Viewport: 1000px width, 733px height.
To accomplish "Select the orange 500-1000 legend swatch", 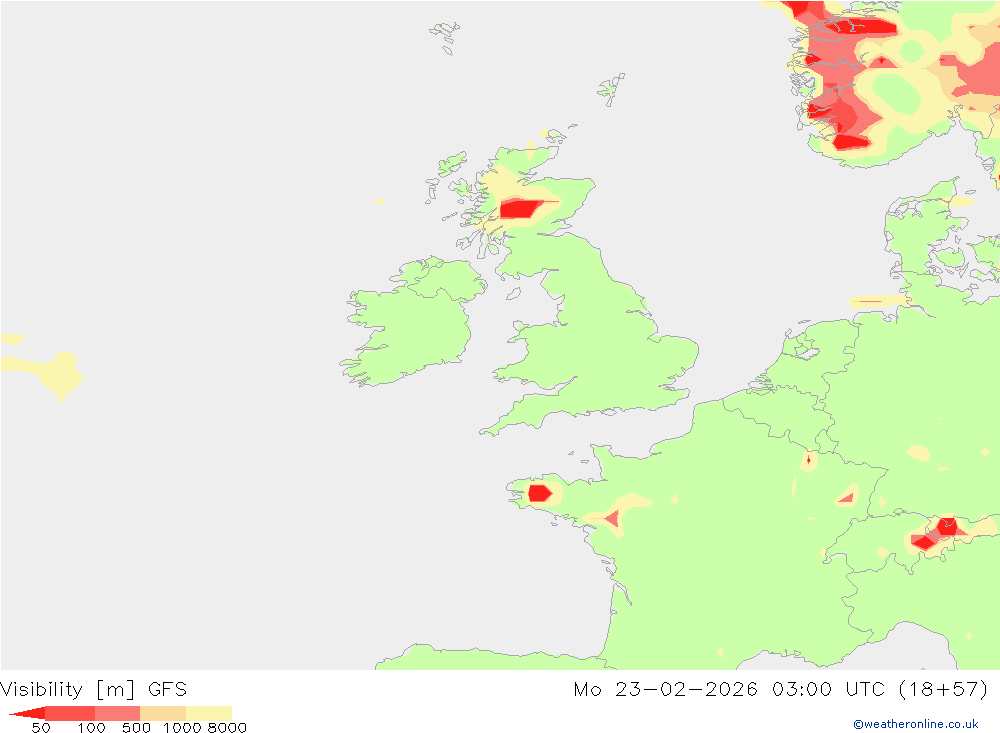I will coord(163,713).
